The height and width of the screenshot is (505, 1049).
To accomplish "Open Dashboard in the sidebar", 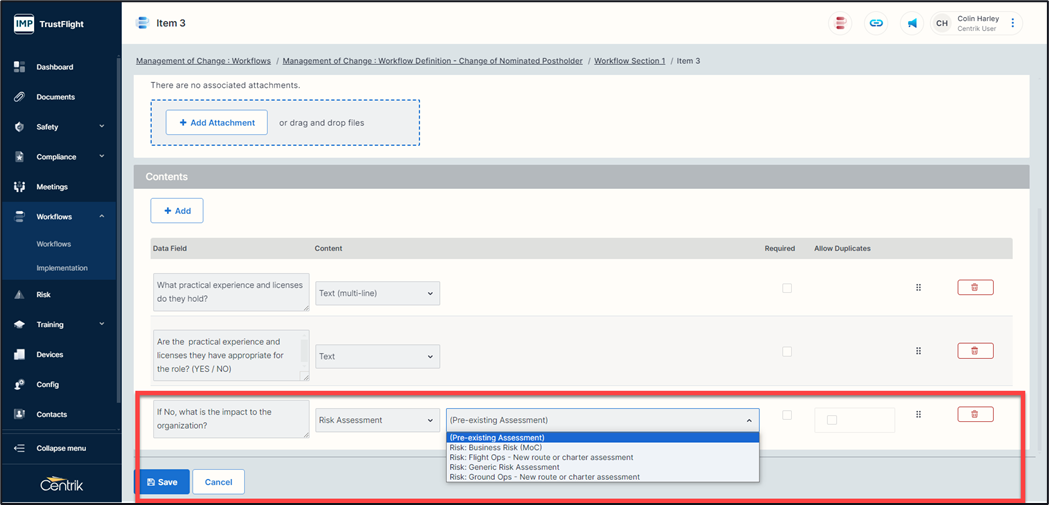I will tap(54, 67).
